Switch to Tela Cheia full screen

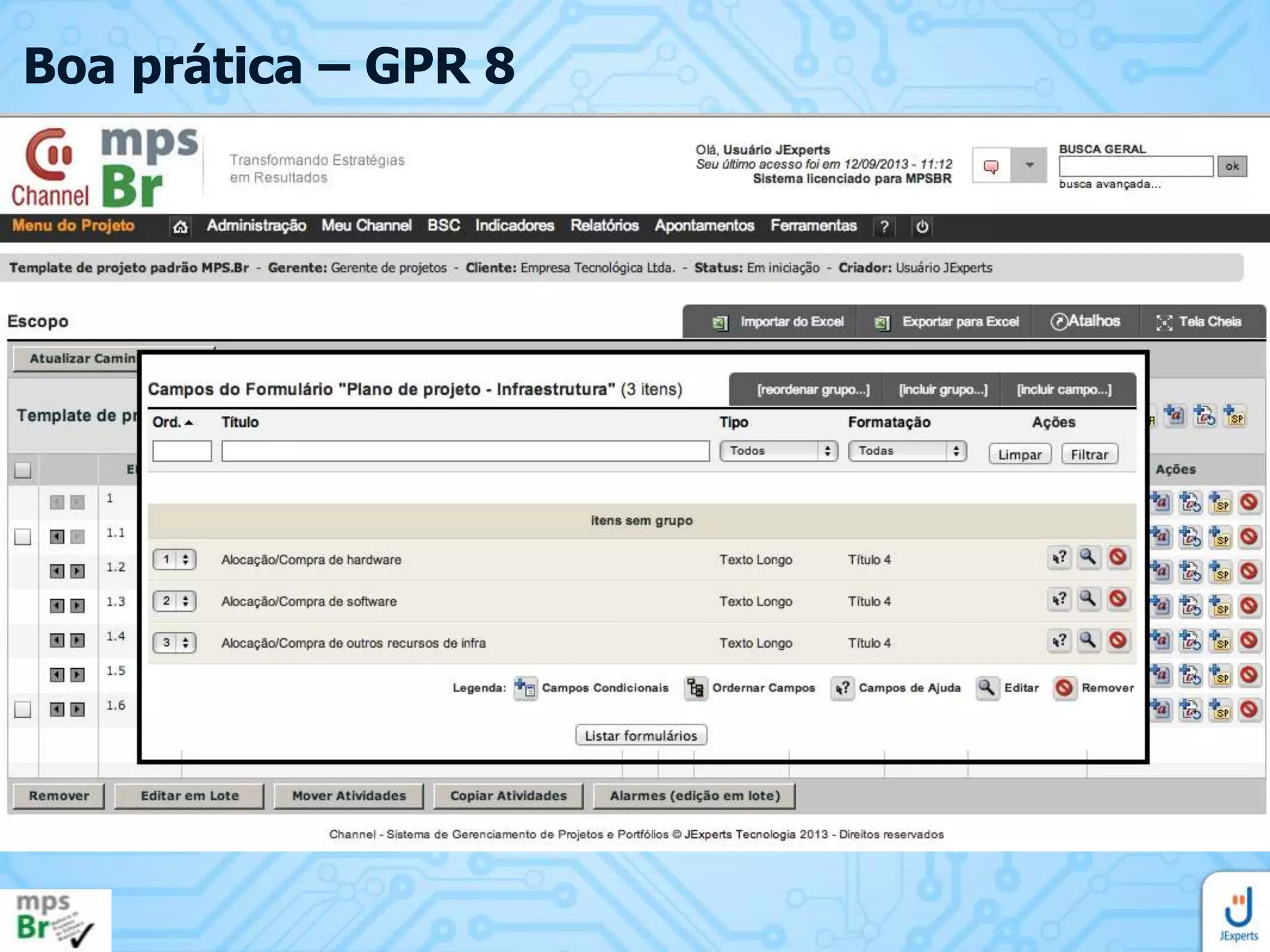coord(1199,322)
